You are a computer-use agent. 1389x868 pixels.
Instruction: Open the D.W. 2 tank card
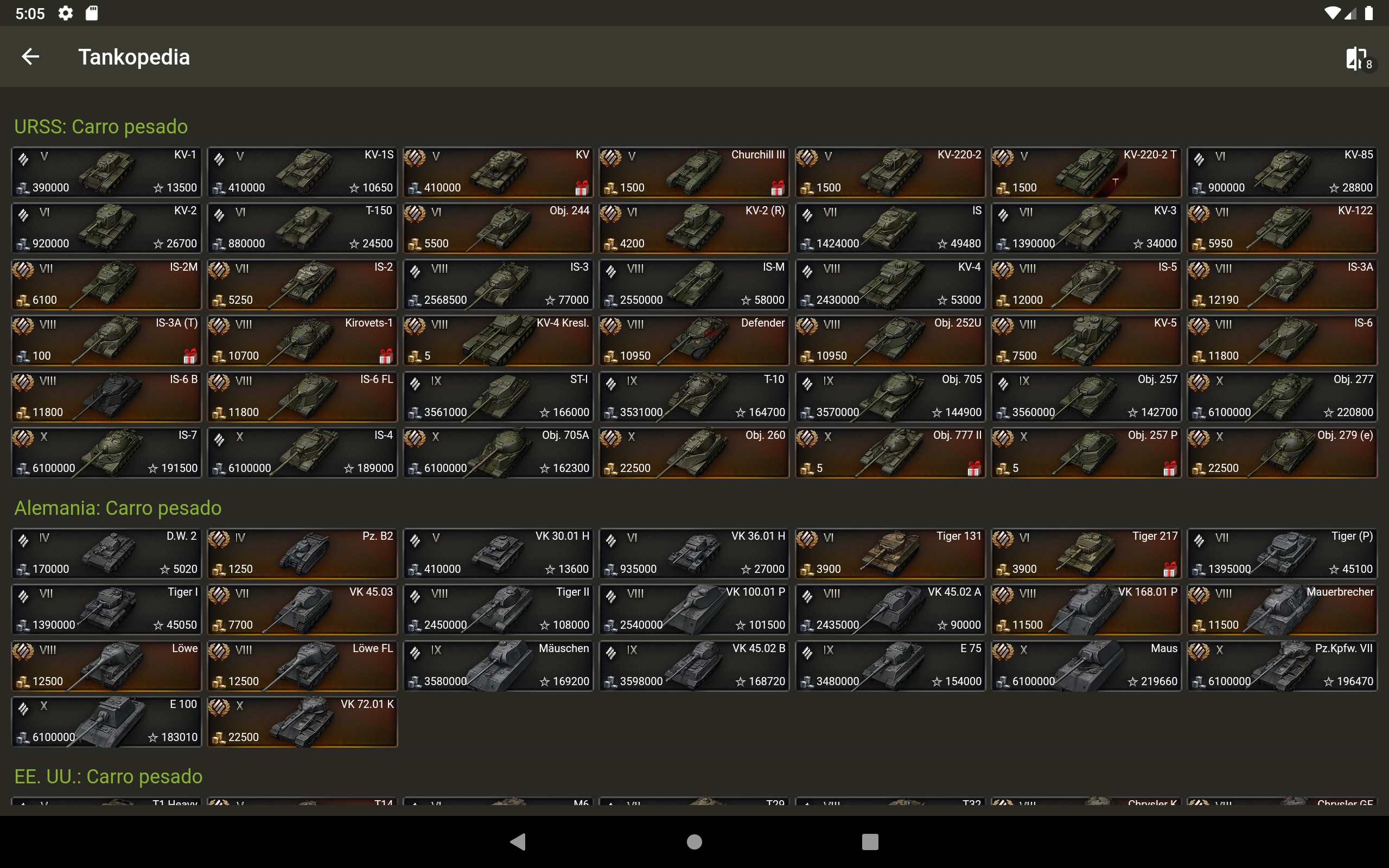point(107,553)
